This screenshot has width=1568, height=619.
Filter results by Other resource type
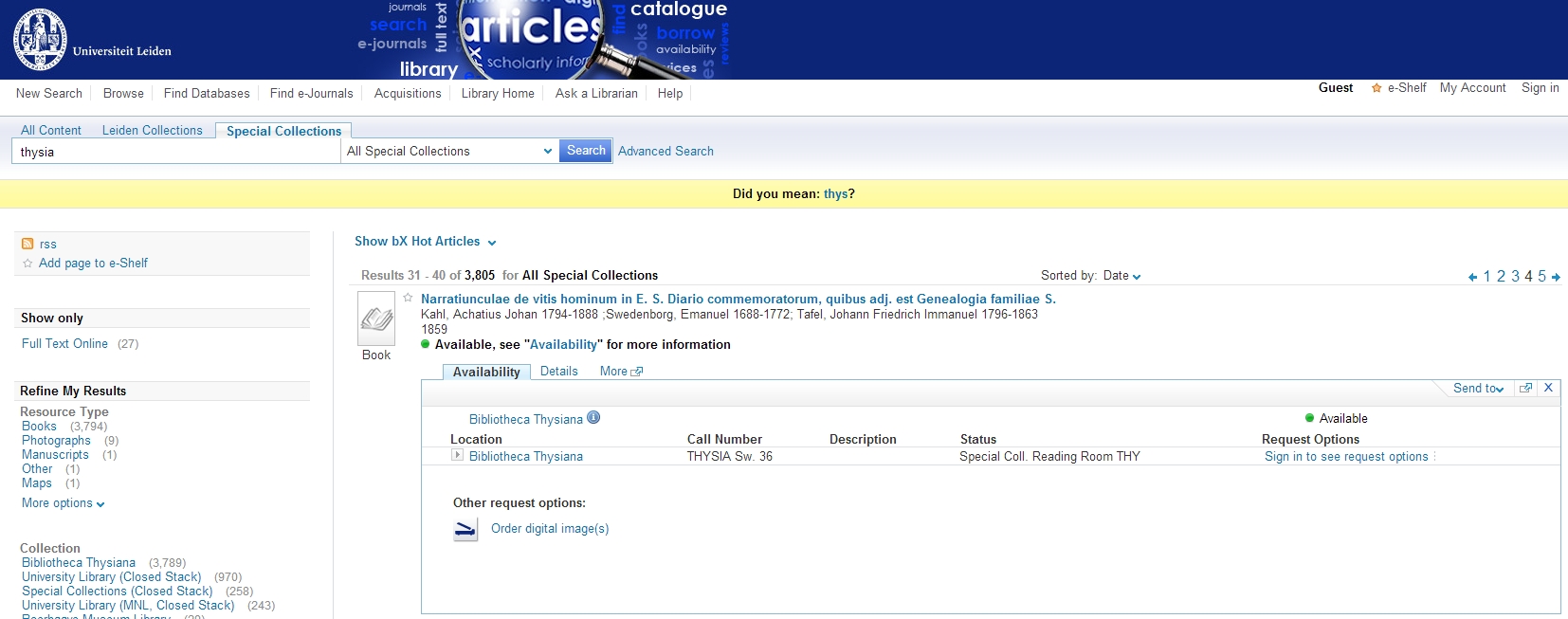click(37, 468)
